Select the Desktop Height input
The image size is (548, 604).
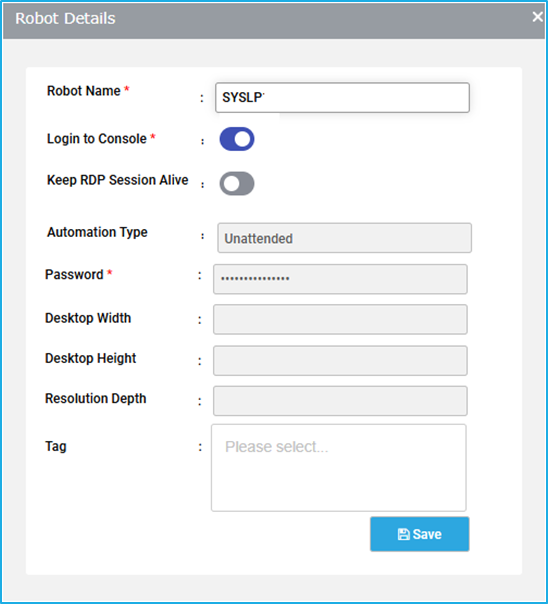[340, 361]
